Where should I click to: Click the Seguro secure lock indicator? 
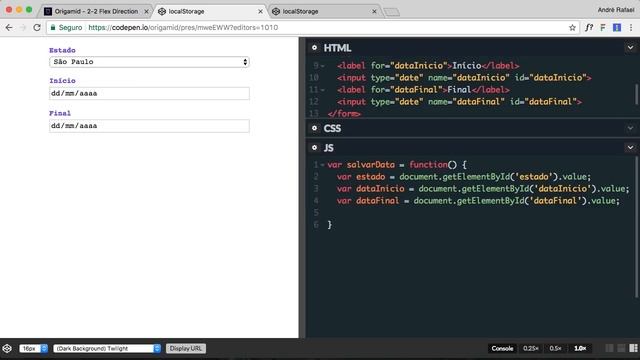tap(66, 27)
